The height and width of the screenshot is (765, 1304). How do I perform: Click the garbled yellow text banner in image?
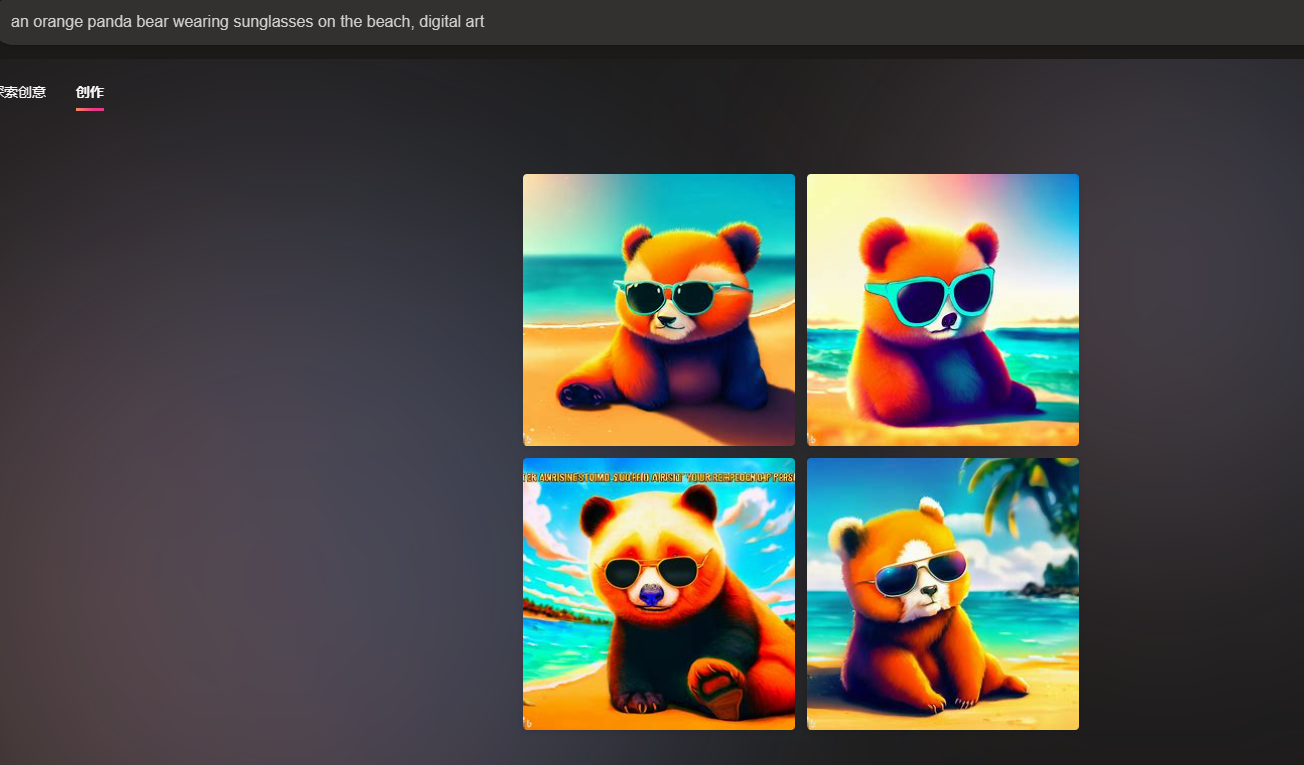[x=658, y=477]
